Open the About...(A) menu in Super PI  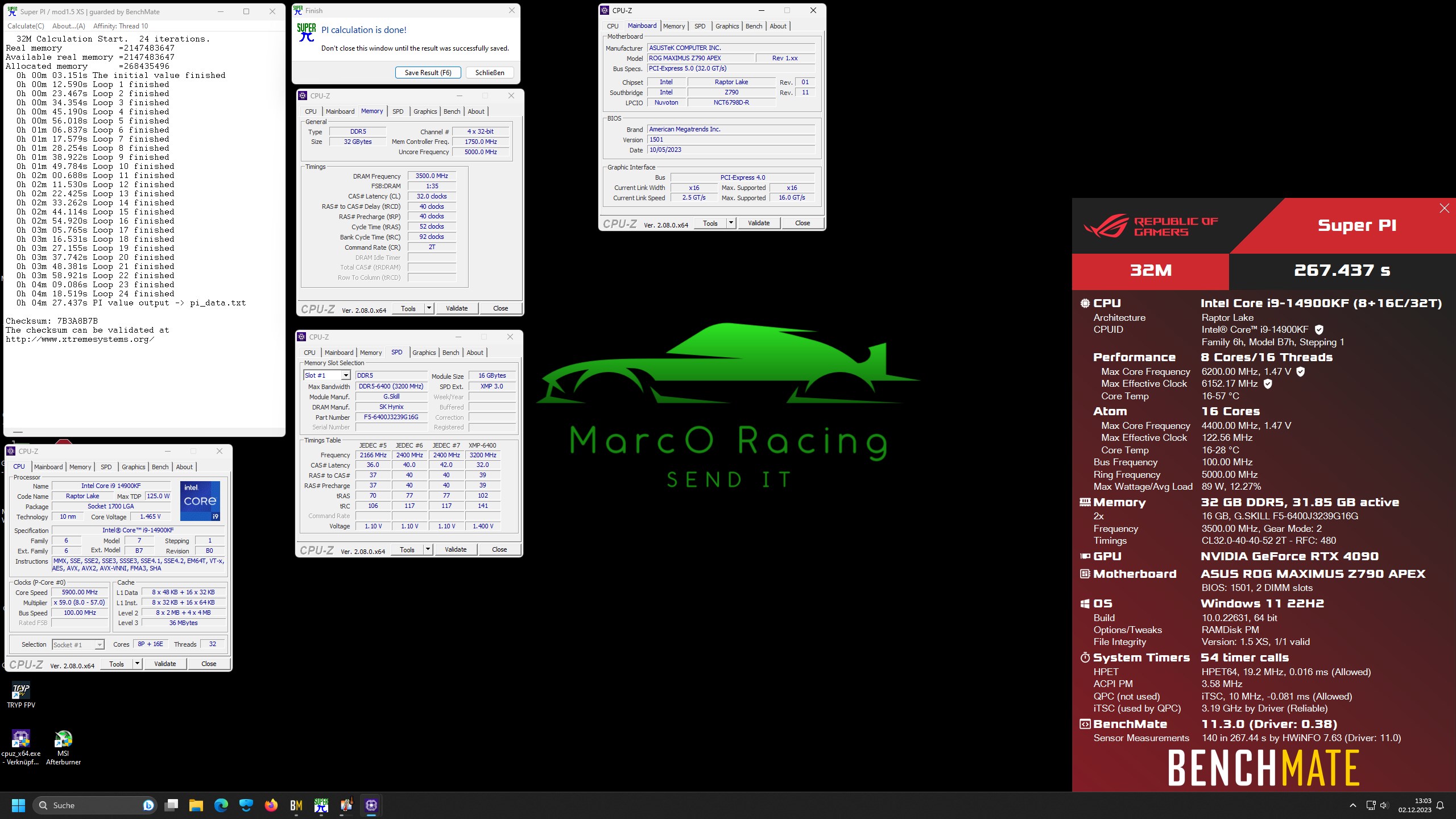[x=68, y=26]
